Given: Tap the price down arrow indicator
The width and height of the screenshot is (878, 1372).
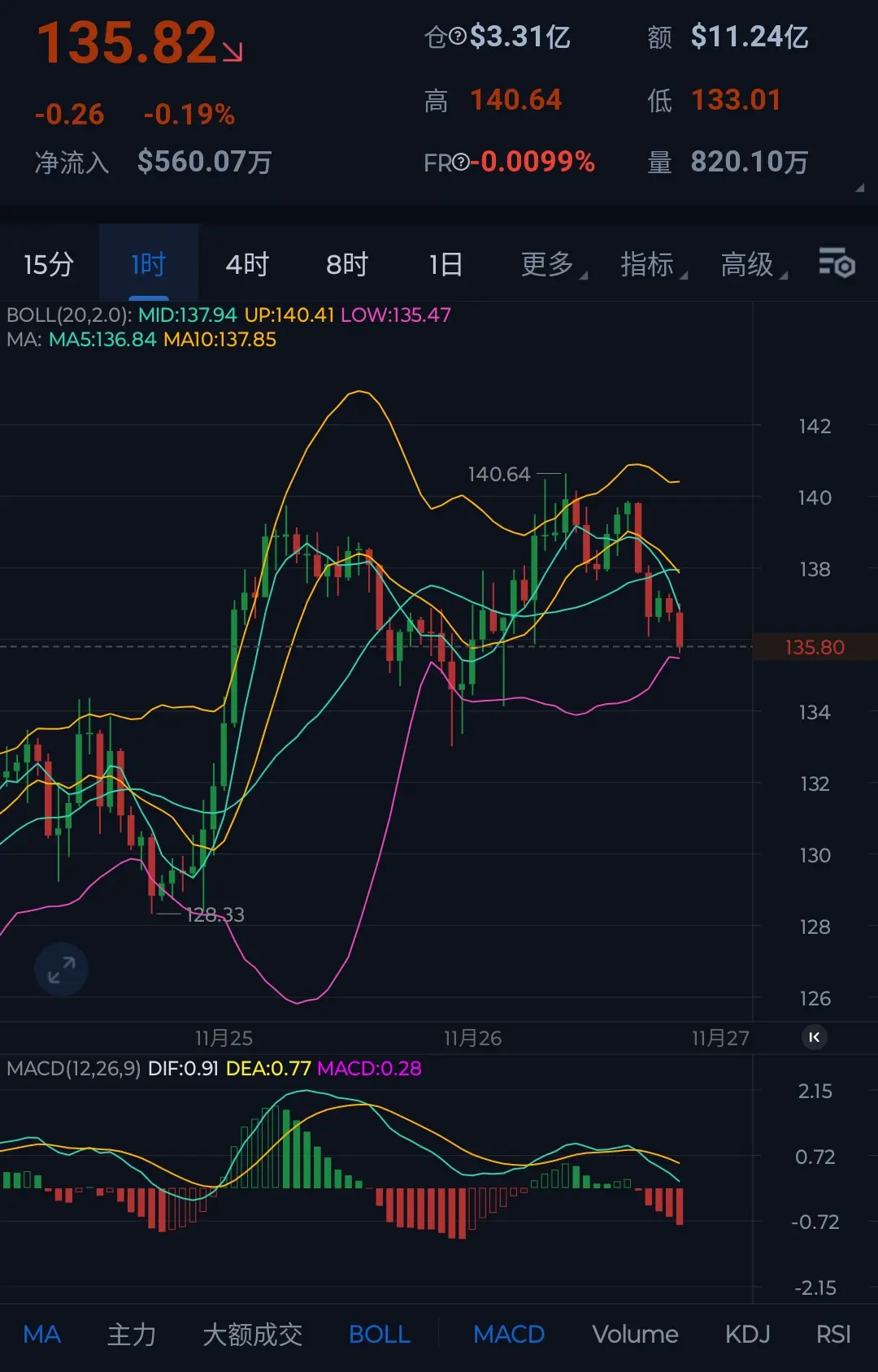Looking at the screenshot, I should tap(233, 52).
